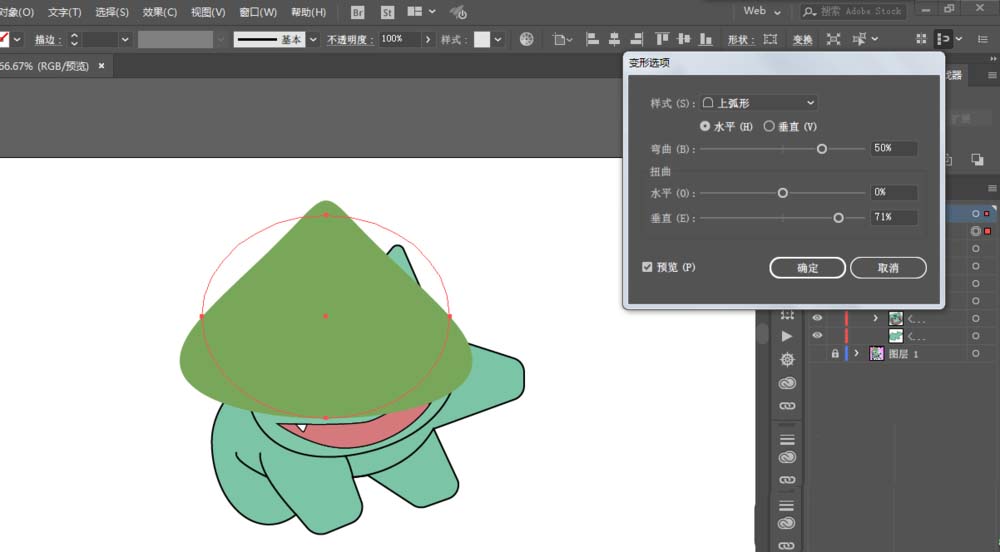The image size is (1000, 552).
Task: Toggle visibility eye of second sublayer row
Action: coord(817,335)
